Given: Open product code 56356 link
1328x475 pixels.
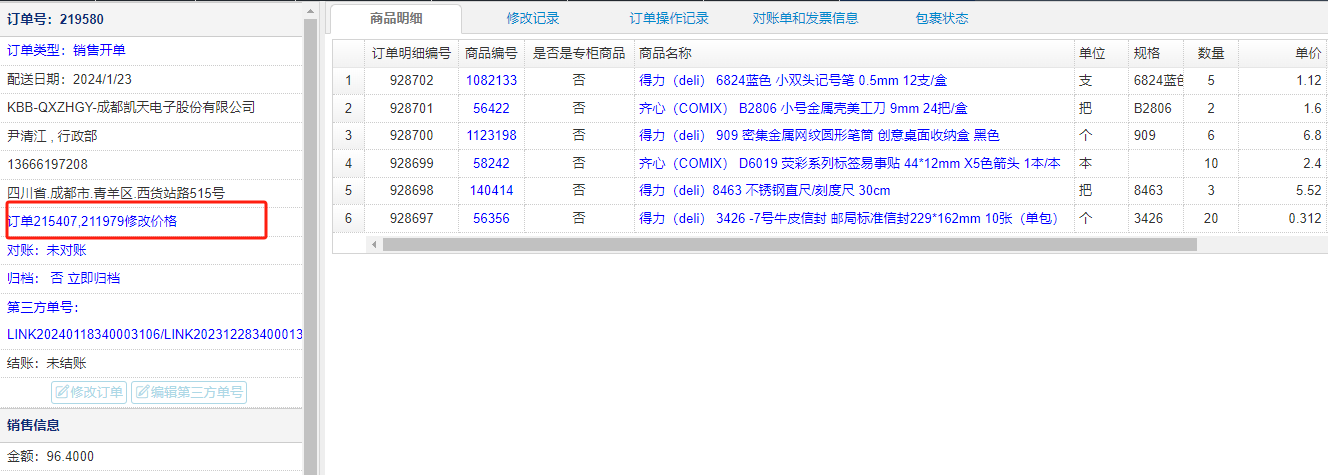Looking at the screenshot, I should (x=491, y=218).
